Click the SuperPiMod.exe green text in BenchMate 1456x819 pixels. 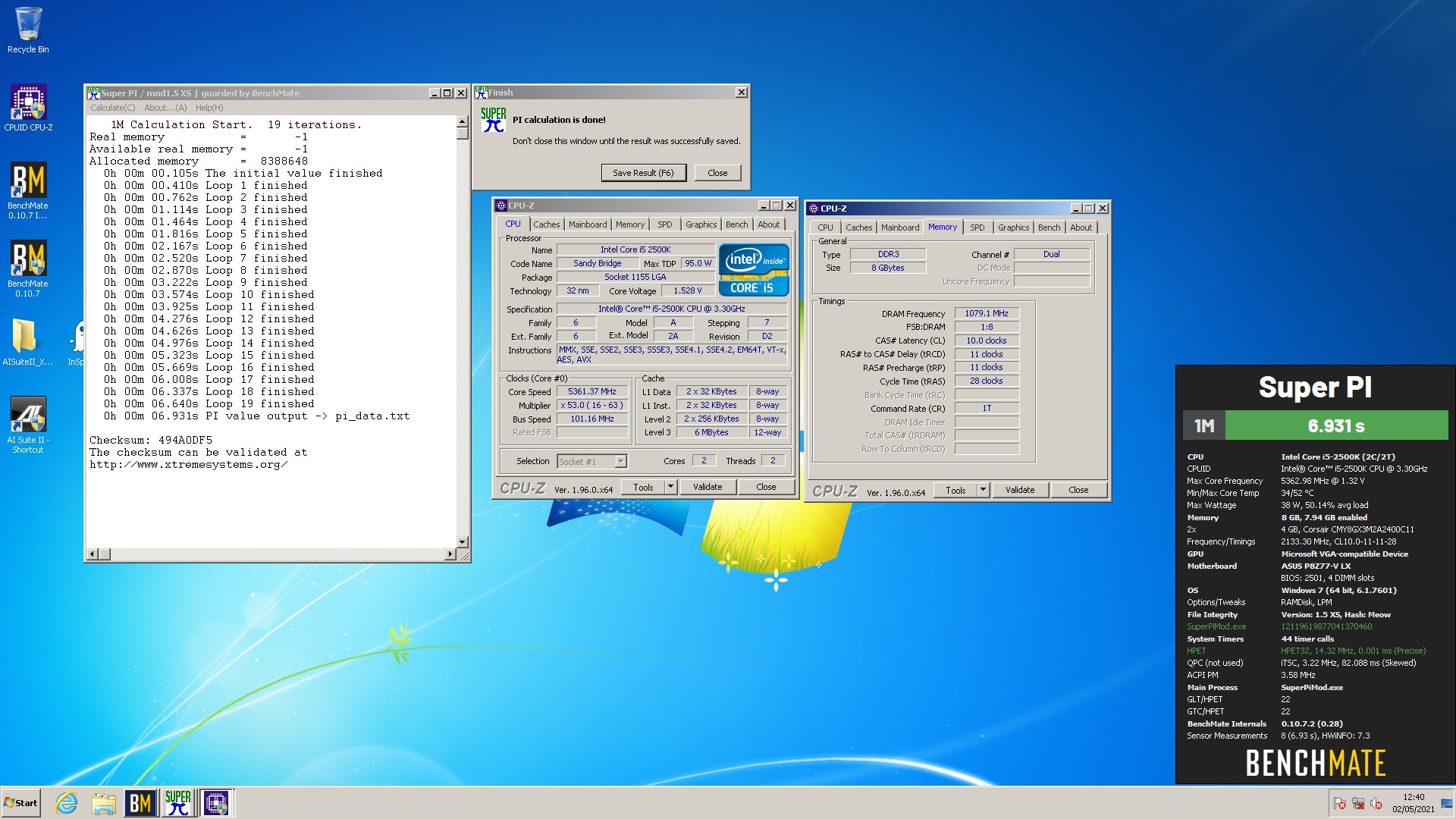tap(1216, 626)
